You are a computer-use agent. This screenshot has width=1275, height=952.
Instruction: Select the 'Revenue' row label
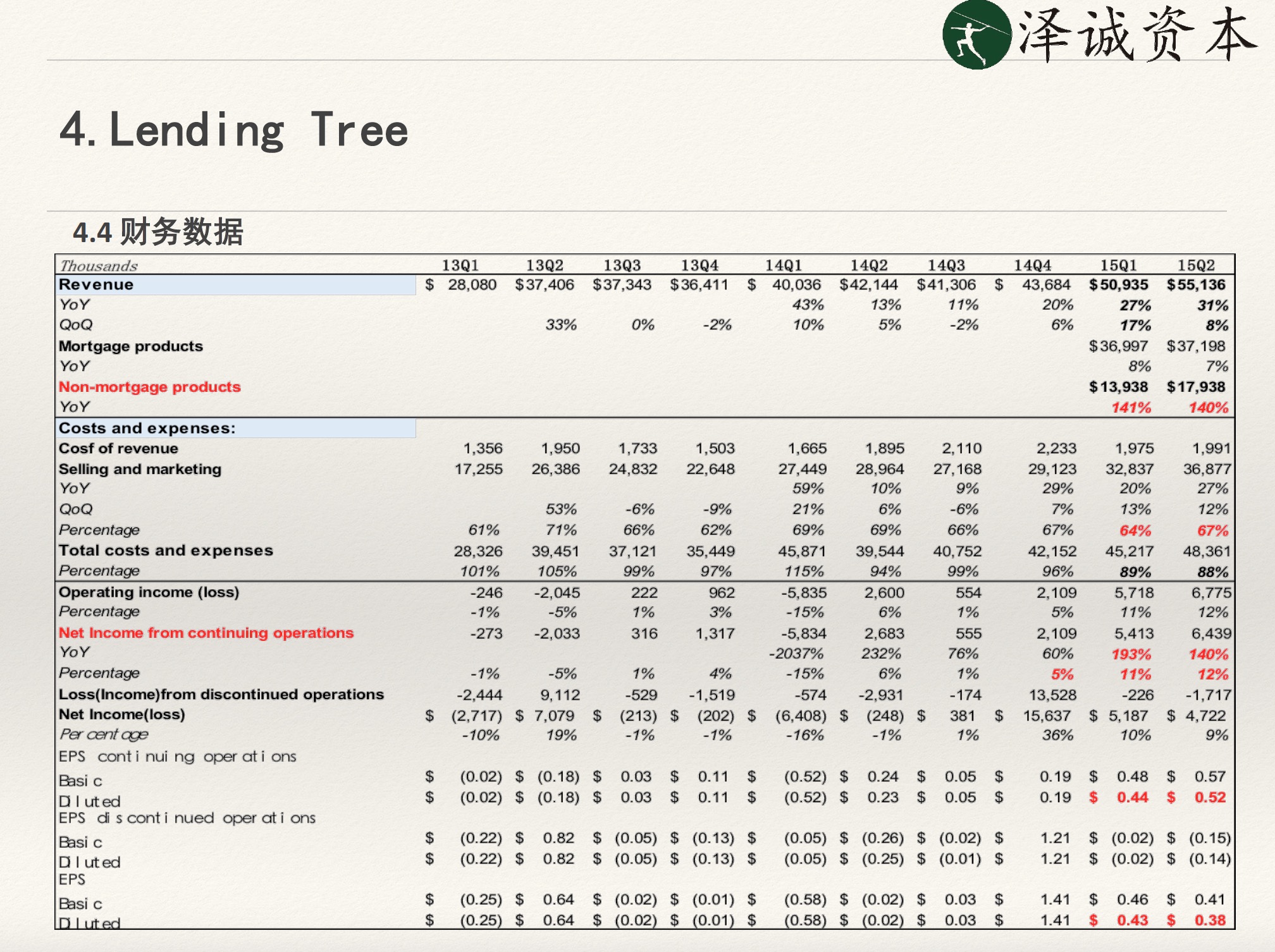click(96, 284)
